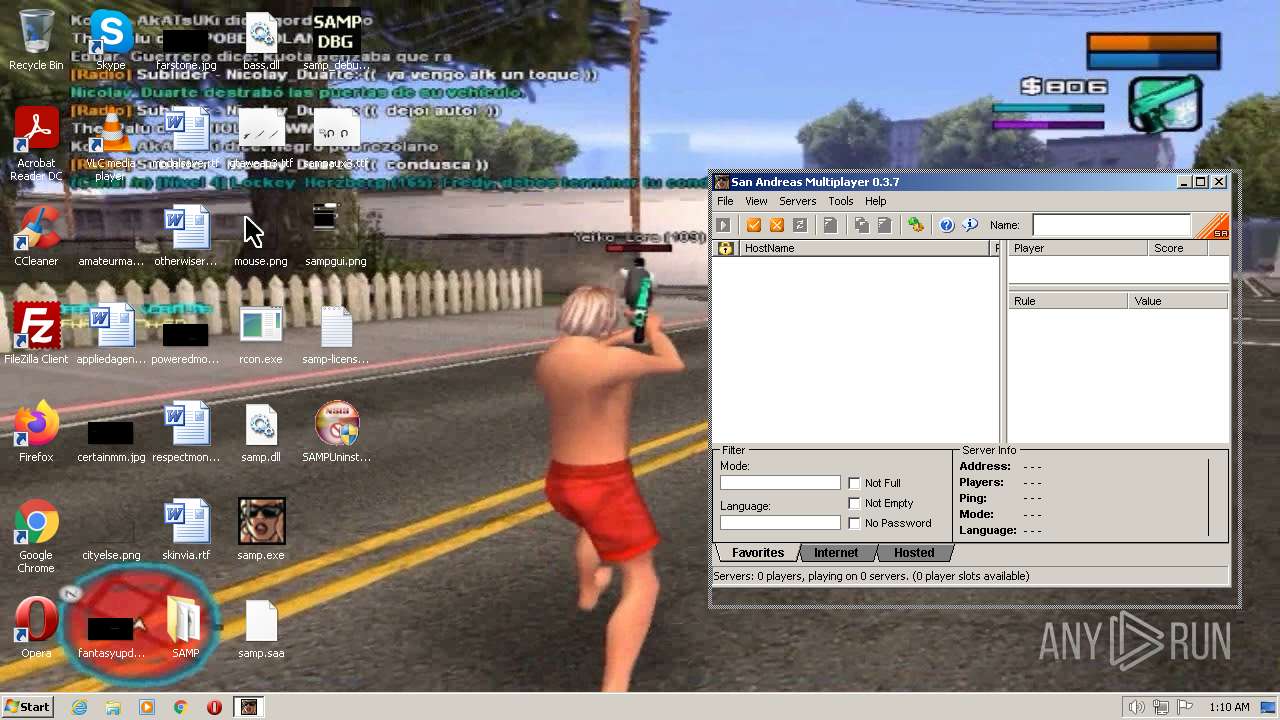
Task: Open the View menu
Action: pos(756,201)
